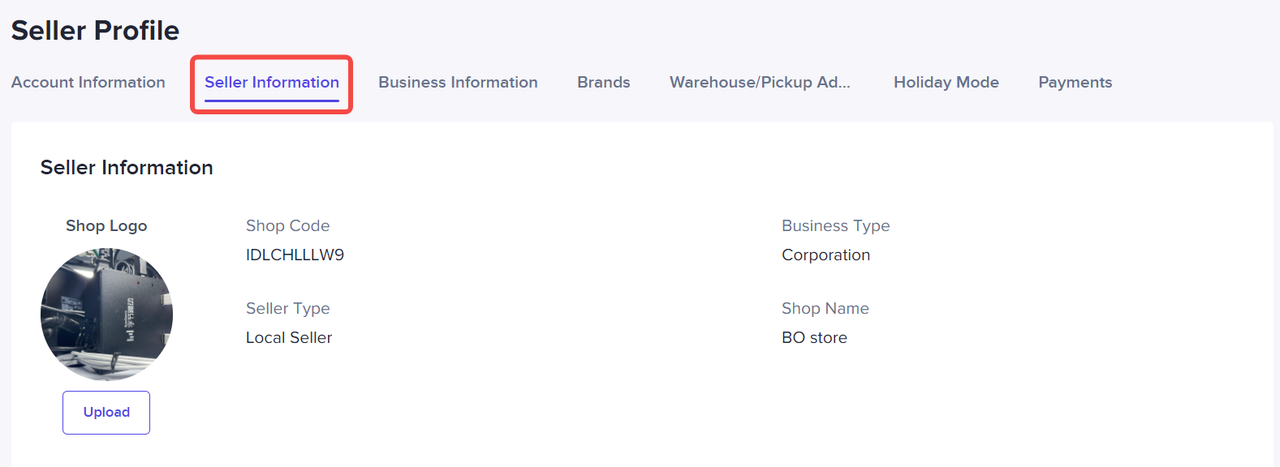The image size is (1280, 467).
Task: Click the Seller Type label
Action: [x=288, y=308]
